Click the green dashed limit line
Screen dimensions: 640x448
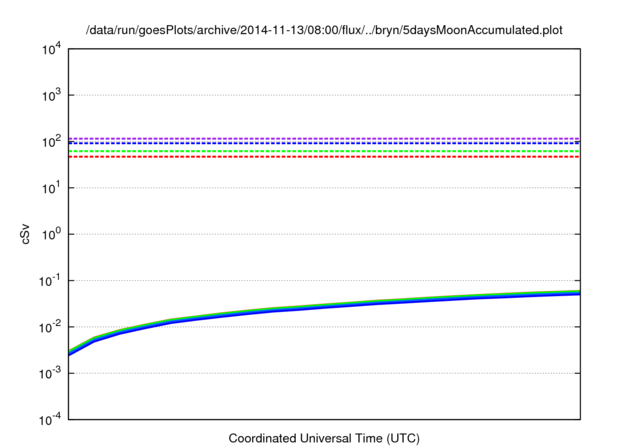click(324, 151)
